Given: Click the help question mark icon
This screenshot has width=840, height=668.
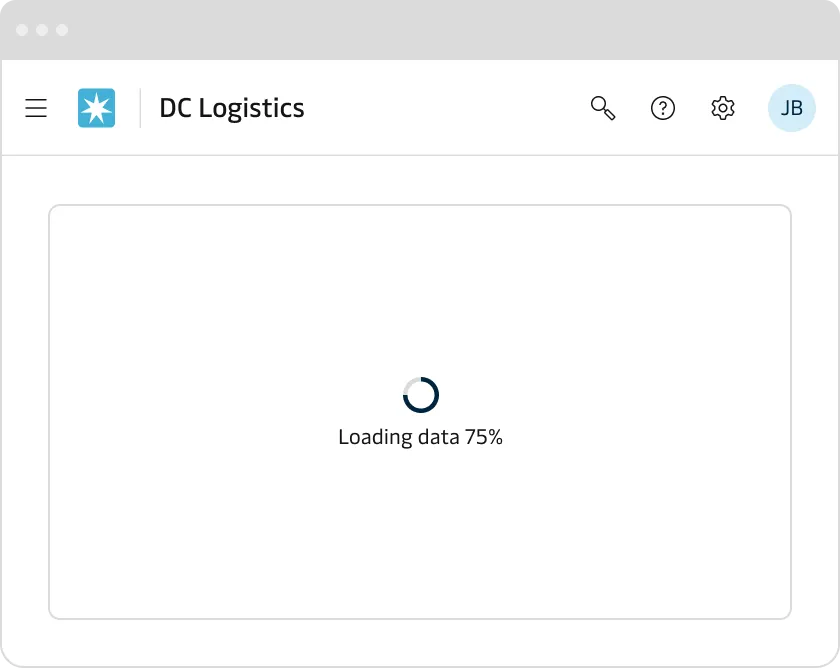Looking at the screenshot, I should tap(663, 108).
